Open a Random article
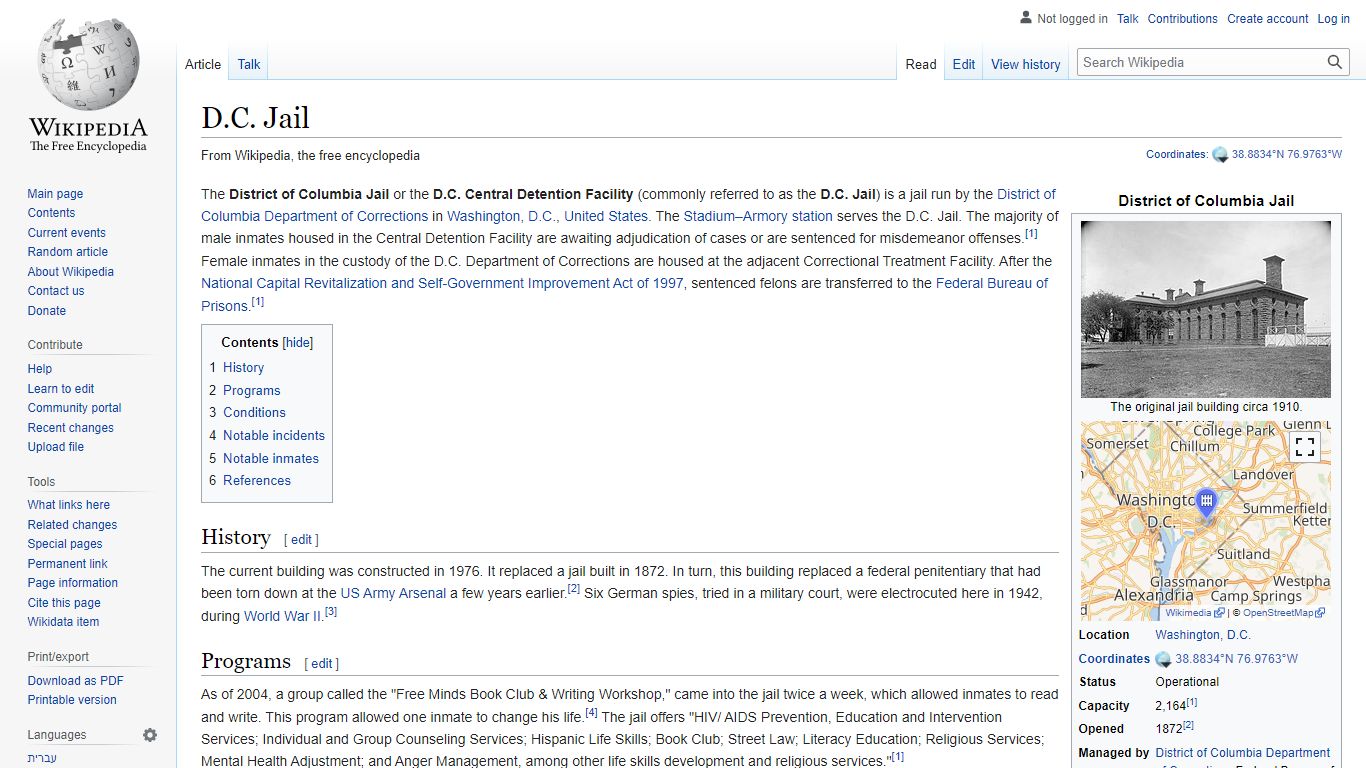Viewport: 1366px width, 768px height. click(67, 252)
